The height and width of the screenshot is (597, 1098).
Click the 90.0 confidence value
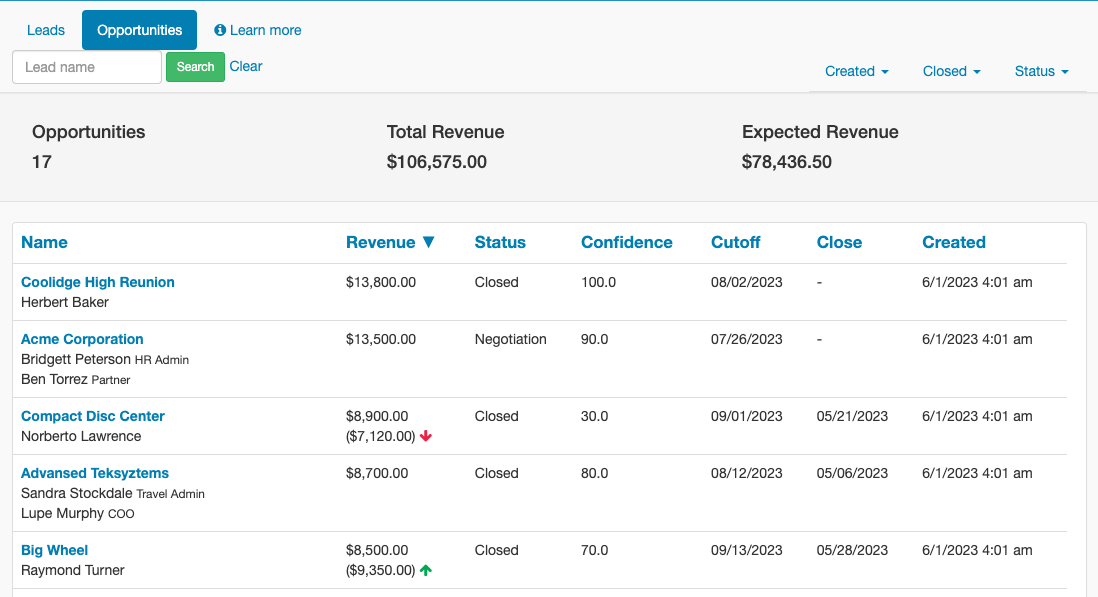(595, 339)
